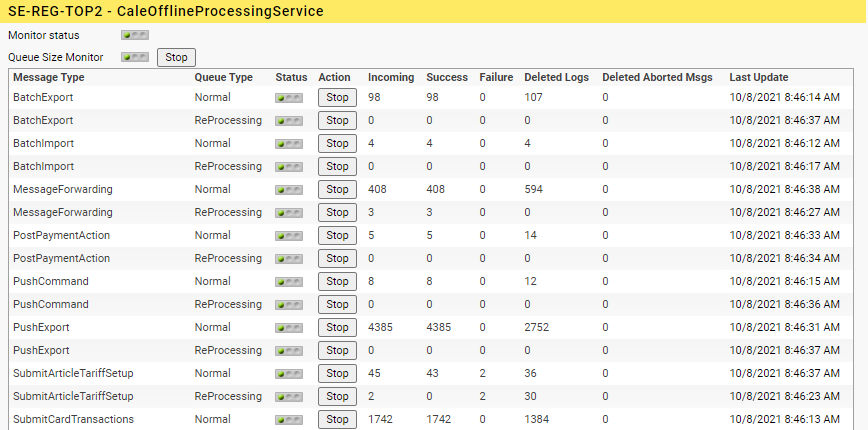Stop the Queue Size Monitor
The image size is (868, 430).
pyautogui.click(x=177, y=58)
